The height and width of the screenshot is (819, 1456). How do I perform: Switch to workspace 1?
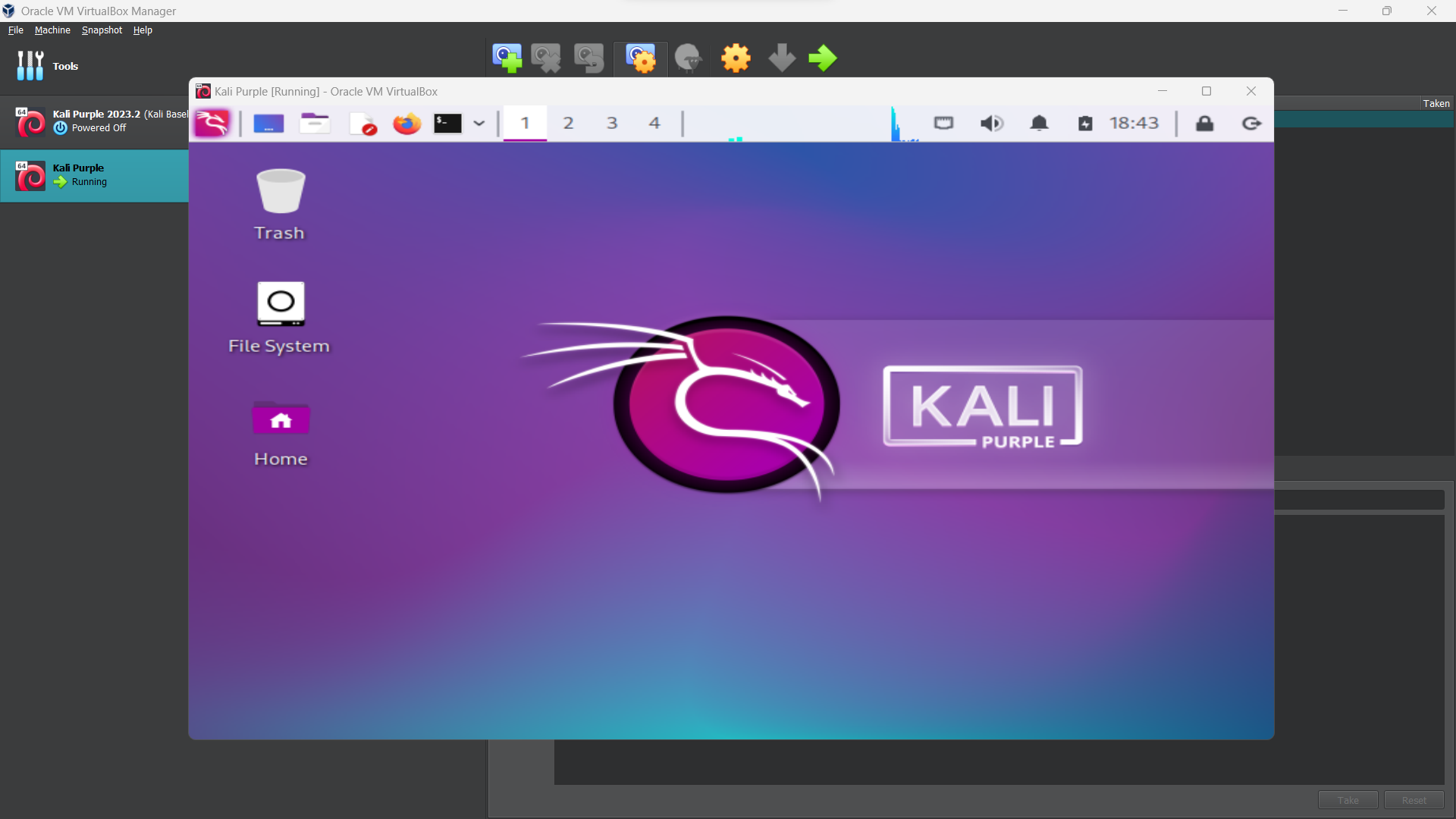click(x=525, y=123)
